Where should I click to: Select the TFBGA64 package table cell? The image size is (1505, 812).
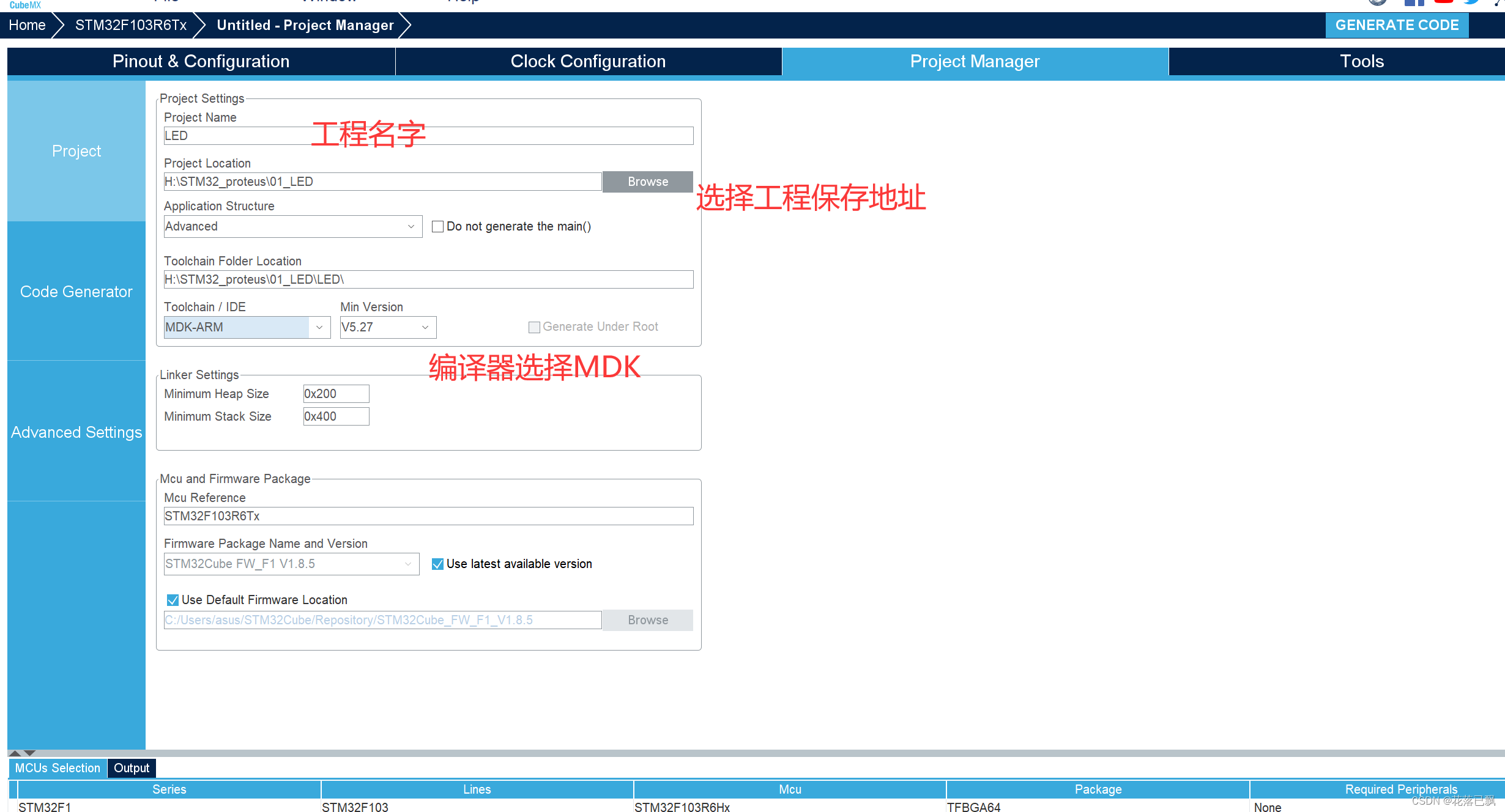coord(1098,806)
